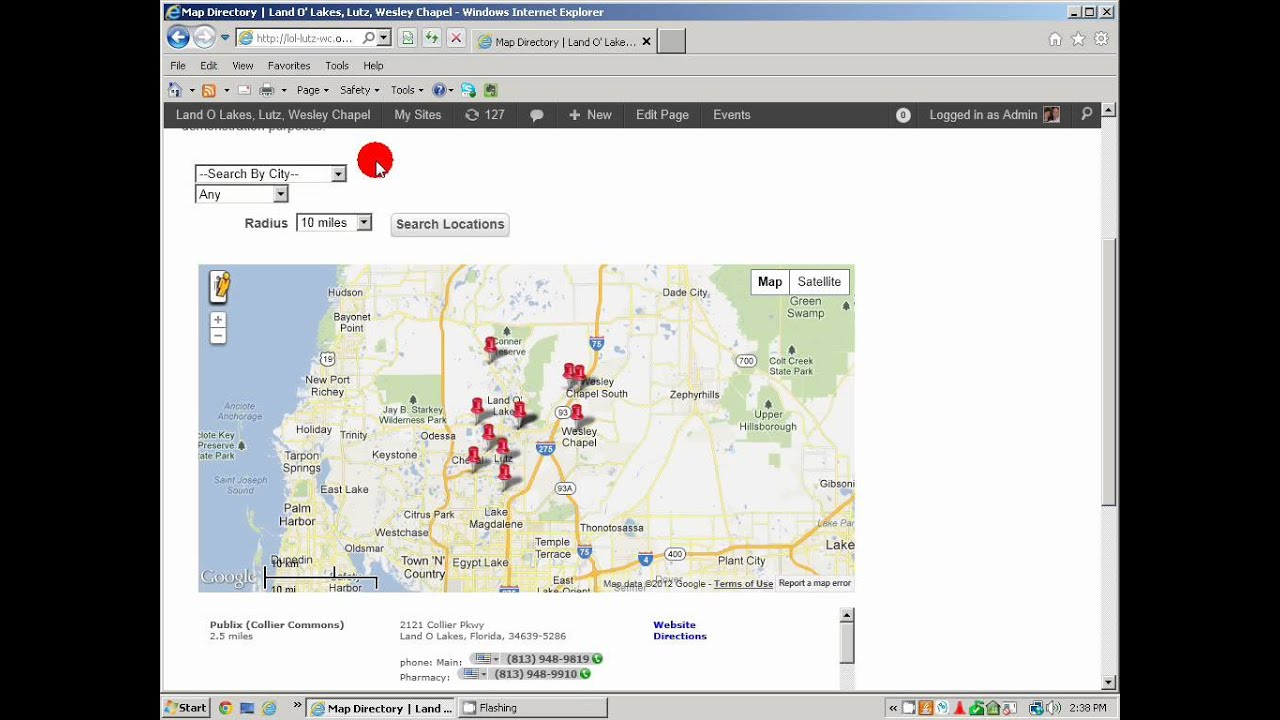Click the browser Forward arrow button

204,38
